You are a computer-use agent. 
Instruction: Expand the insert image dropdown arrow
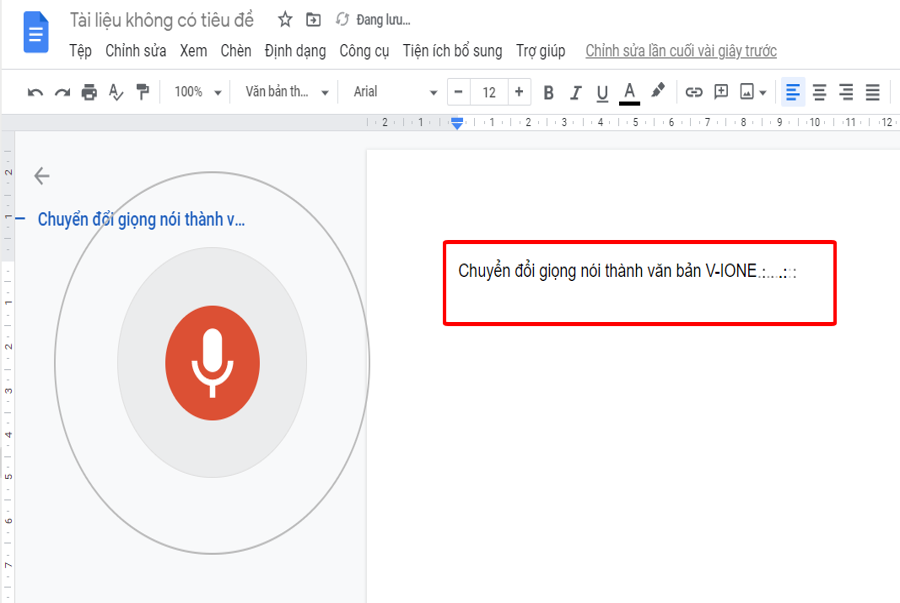click(x=763, y=92)
